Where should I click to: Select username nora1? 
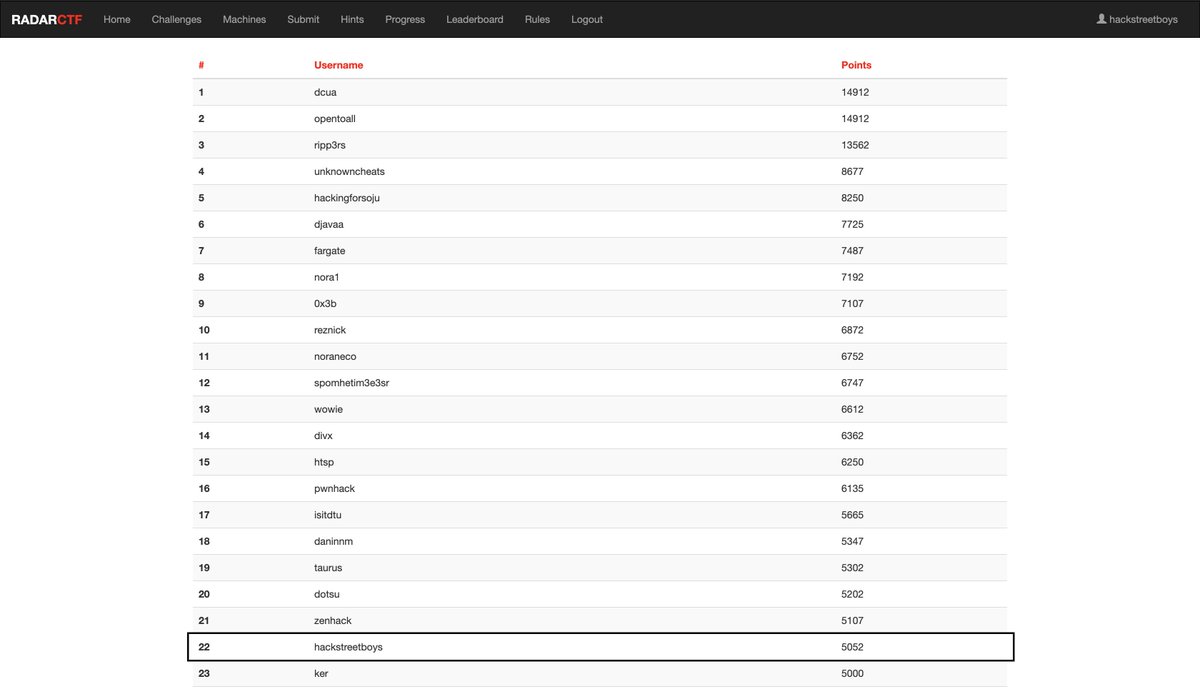click(327, 277)
